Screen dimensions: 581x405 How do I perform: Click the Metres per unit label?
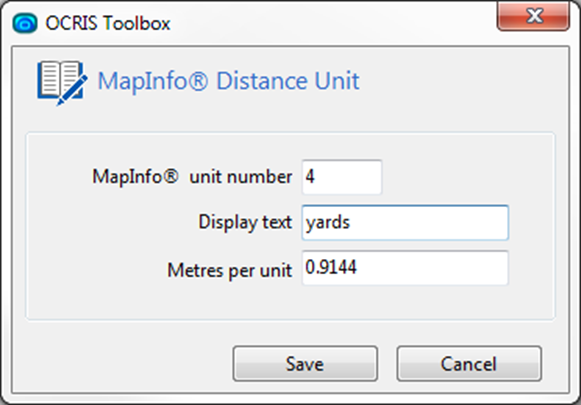pyautogui.click(x=229, y=270)
